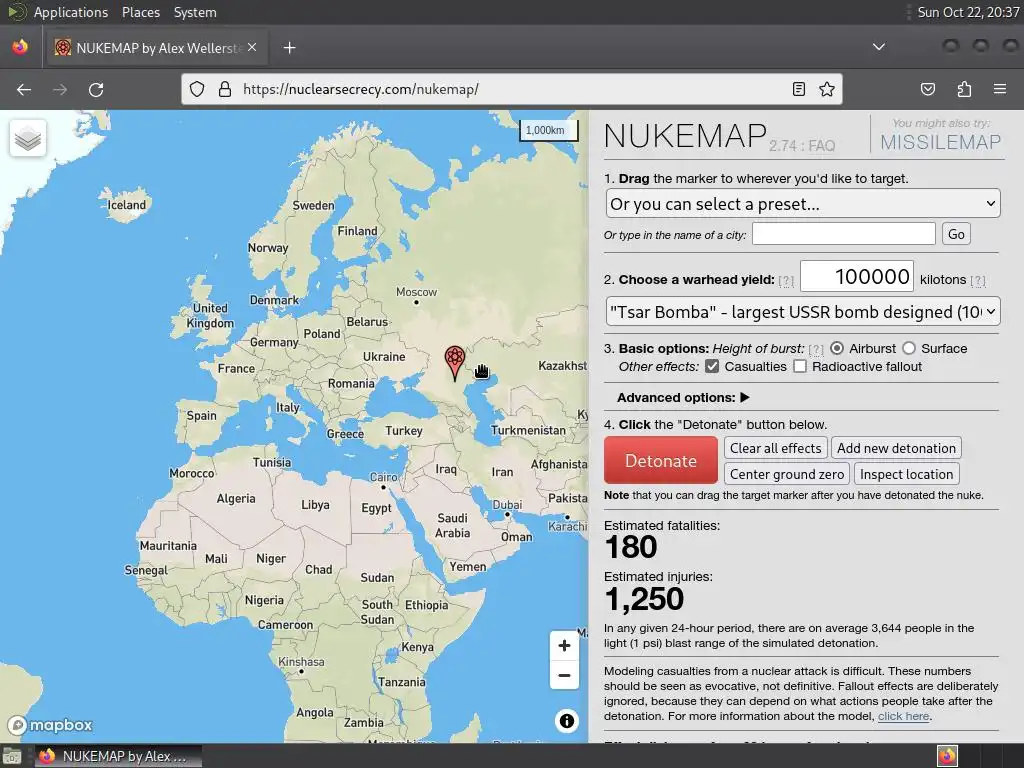The width and height of the screenshot is (1024, 768).
Task: Go back to previous page
Action: click(24, 89)
